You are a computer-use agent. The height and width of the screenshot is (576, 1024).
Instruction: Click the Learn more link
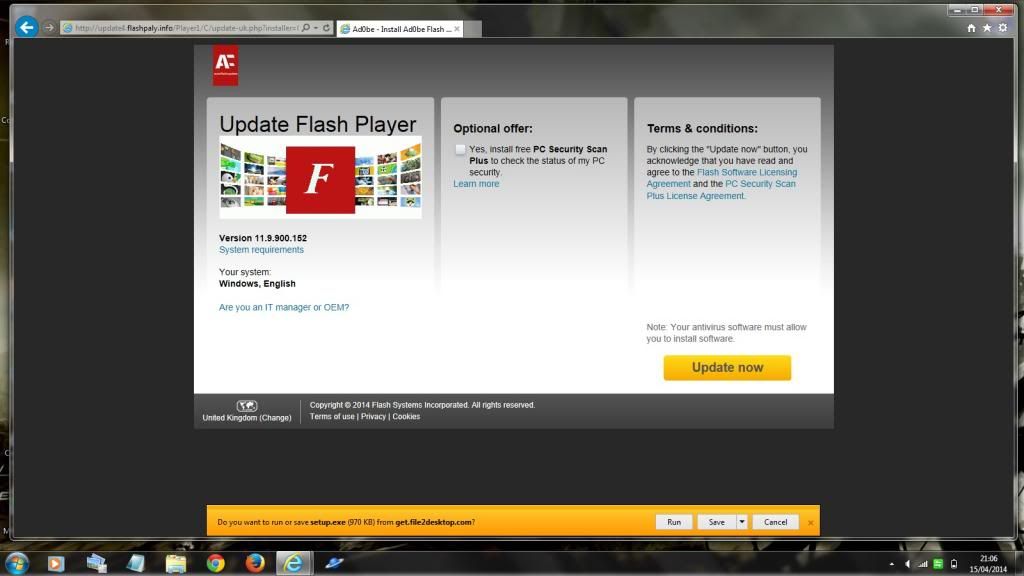coord(476,184)
